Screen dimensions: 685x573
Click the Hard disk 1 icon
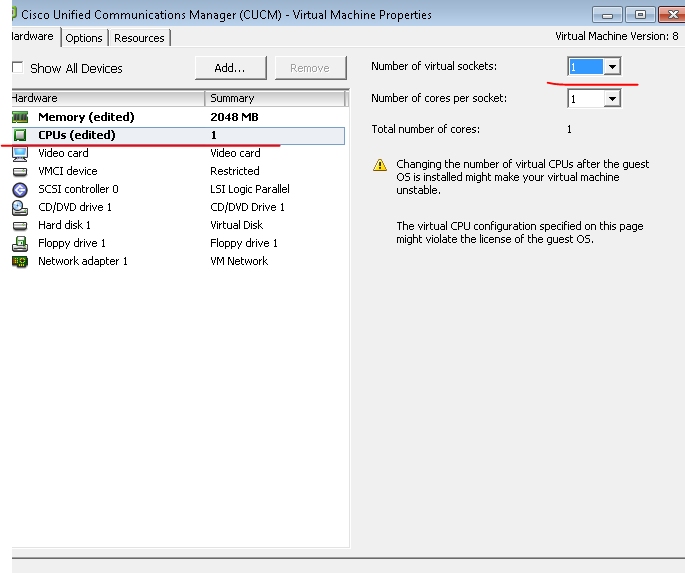pos(20,226)
